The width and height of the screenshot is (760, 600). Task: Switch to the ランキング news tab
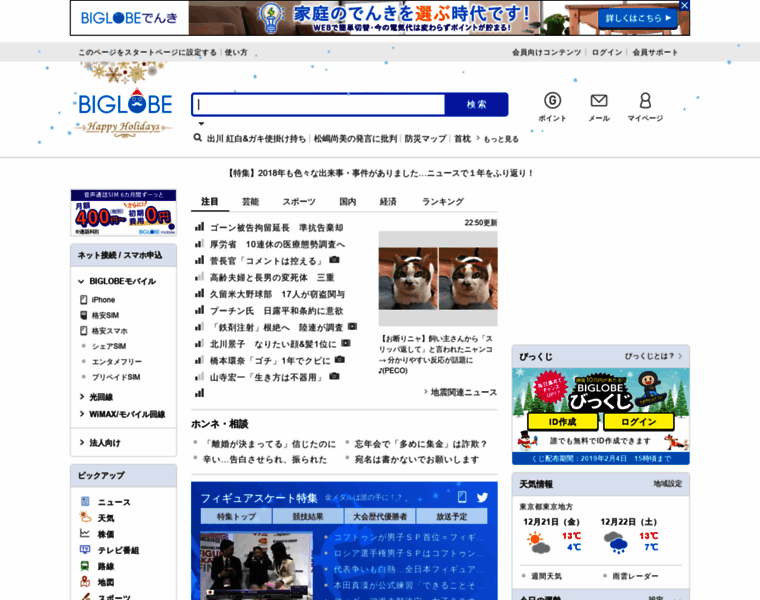(x=443, y=202)
